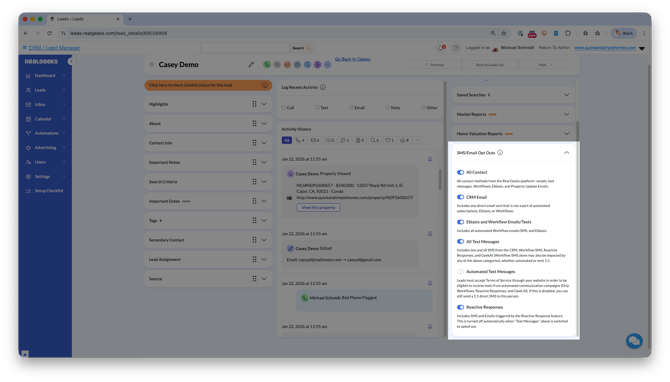Open the Calendar sidebar item
The height and width of the screenshot is (382, 670).
[45, 119]
